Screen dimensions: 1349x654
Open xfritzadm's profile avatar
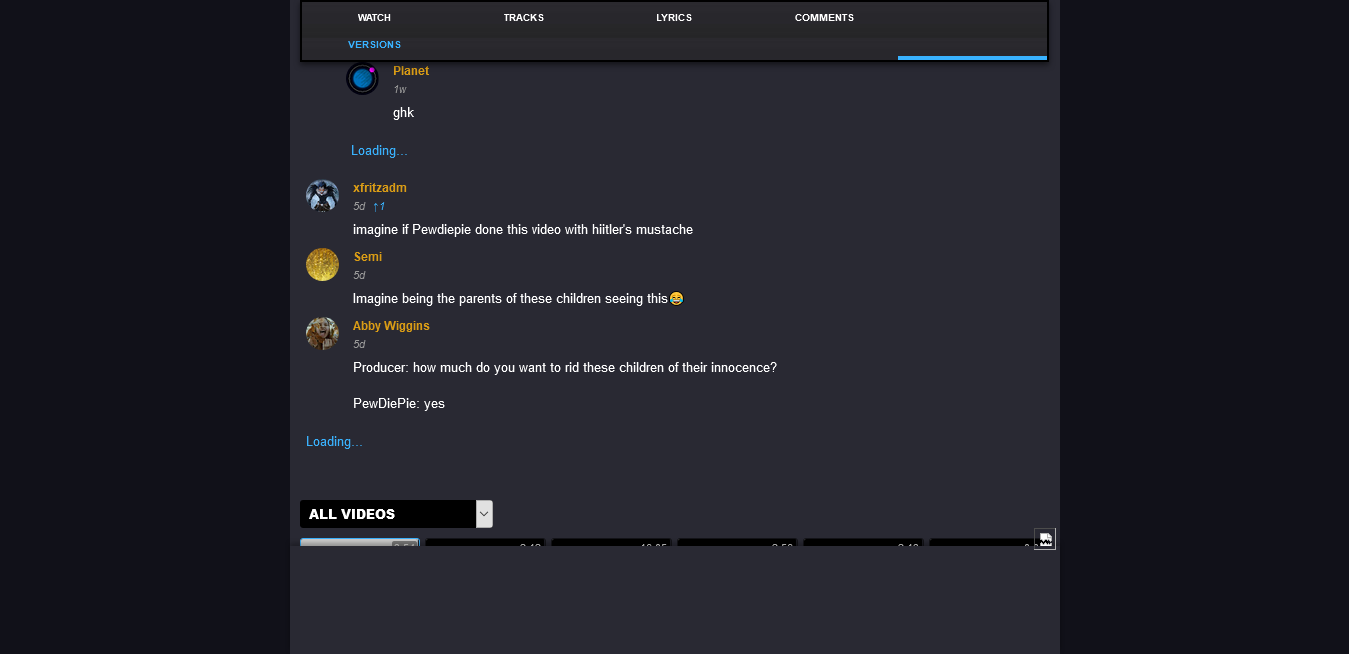click(322, 196)
